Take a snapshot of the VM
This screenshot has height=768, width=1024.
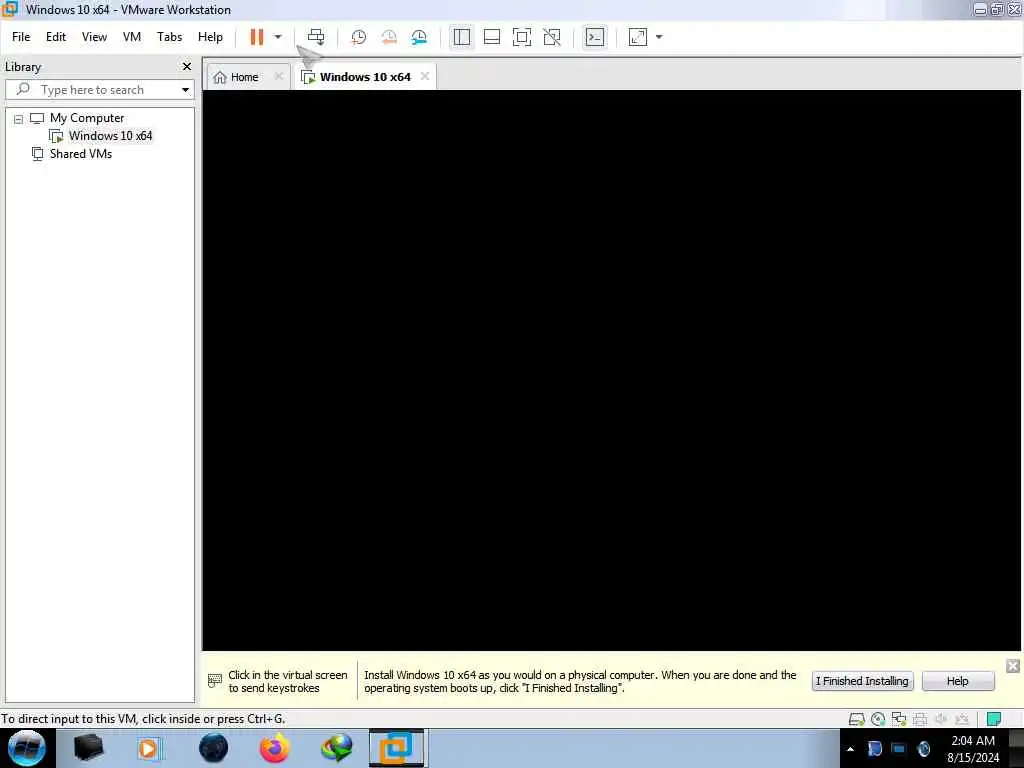click(359, 37)
